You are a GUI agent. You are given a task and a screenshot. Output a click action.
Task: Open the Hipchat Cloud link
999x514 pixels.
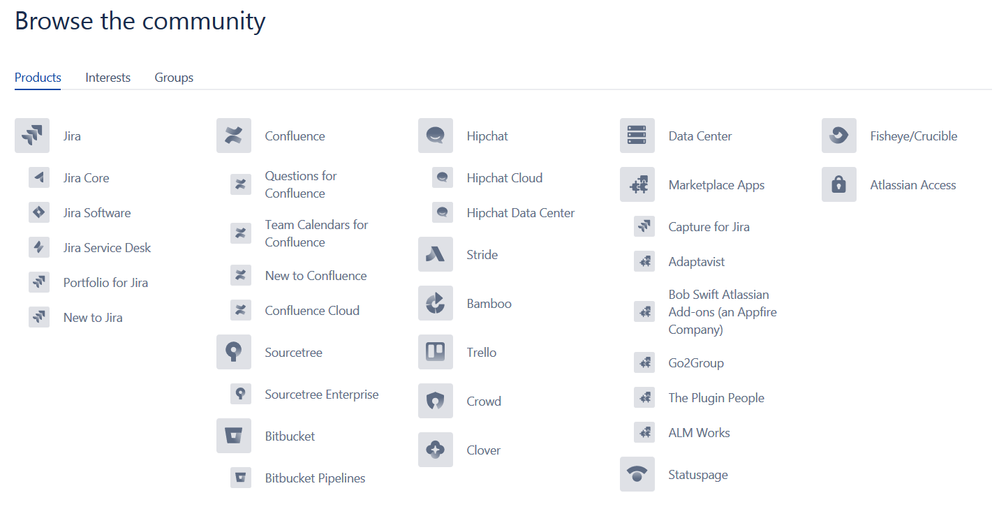505,178
